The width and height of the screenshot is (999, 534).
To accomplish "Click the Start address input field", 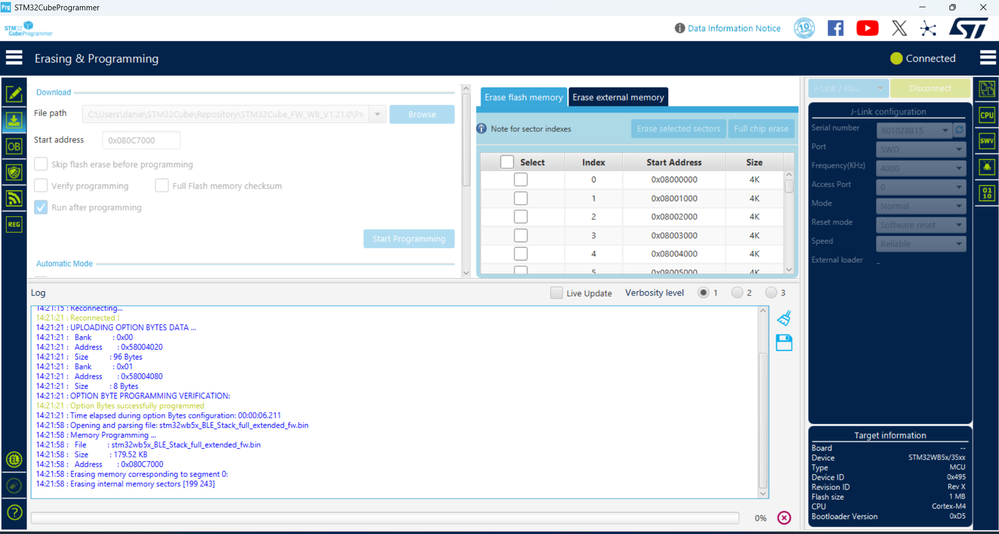I will click(x=141, y=140).
